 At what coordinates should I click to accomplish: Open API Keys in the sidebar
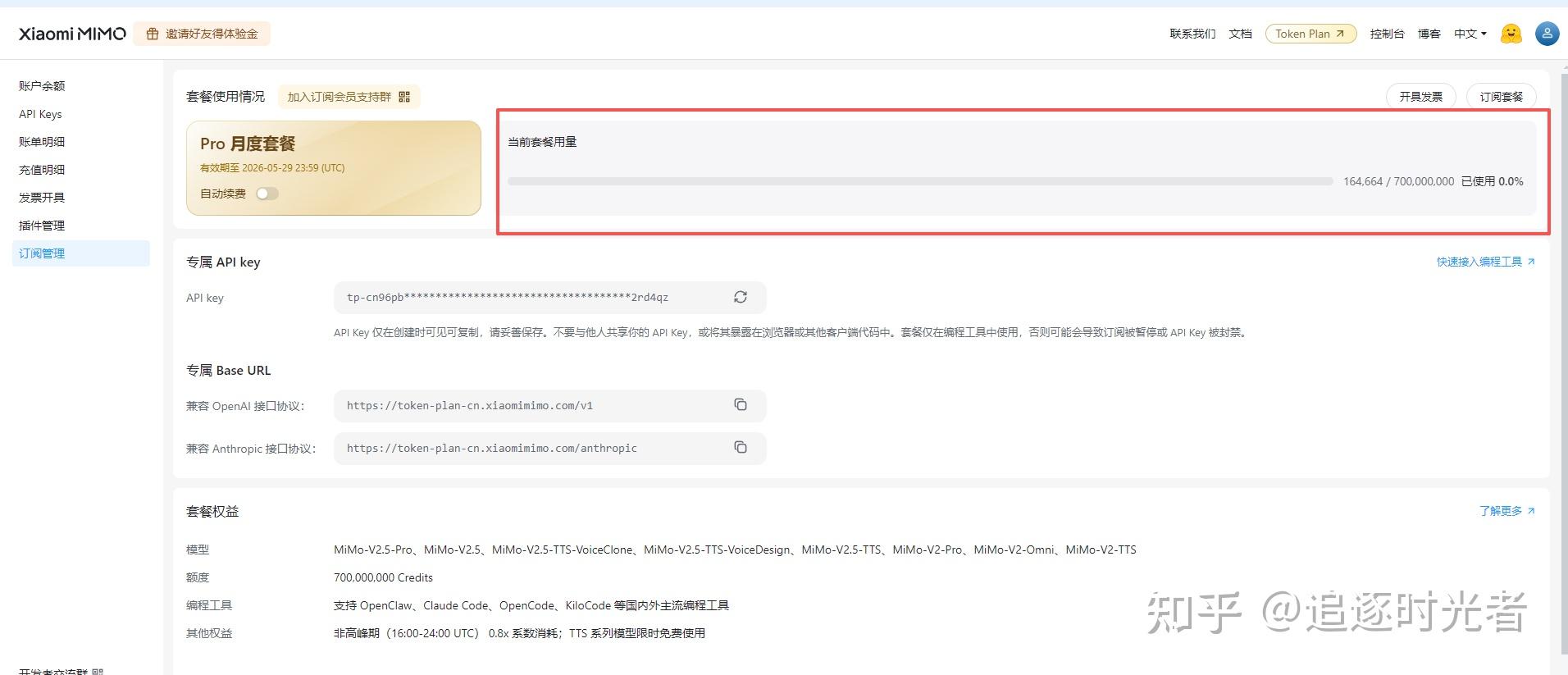click(x=40, y=114)
